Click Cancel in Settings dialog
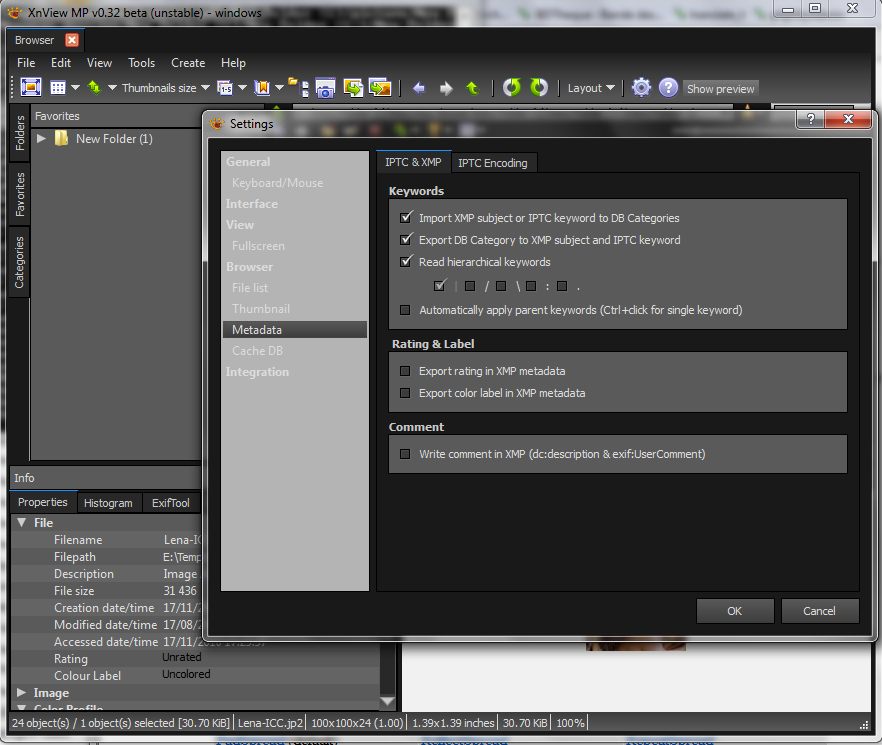 point(820,611)
